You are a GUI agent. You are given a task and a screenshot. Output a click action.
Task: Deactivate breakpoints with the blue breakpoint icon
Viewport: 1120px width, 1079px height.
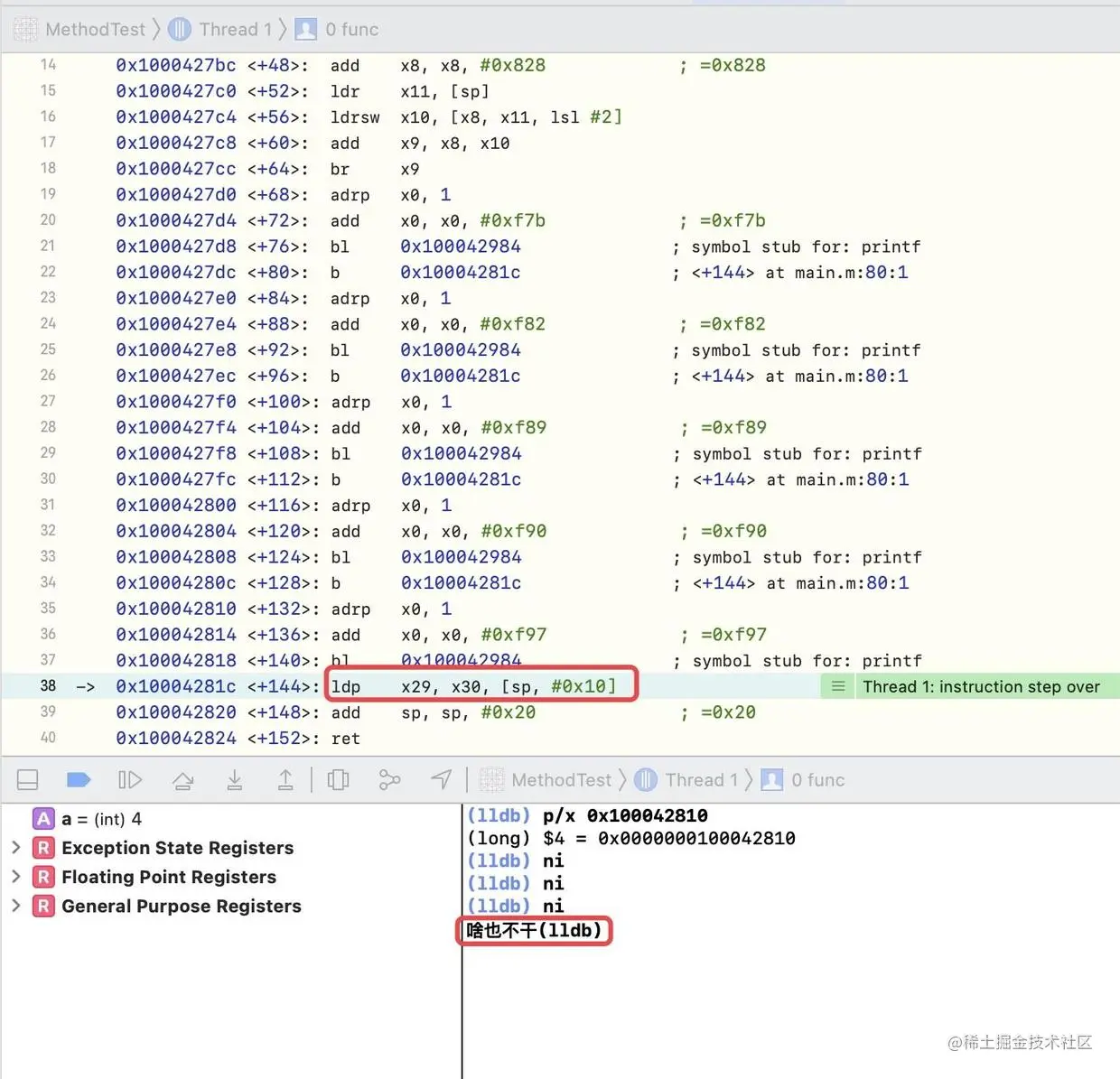click(79, 779)
